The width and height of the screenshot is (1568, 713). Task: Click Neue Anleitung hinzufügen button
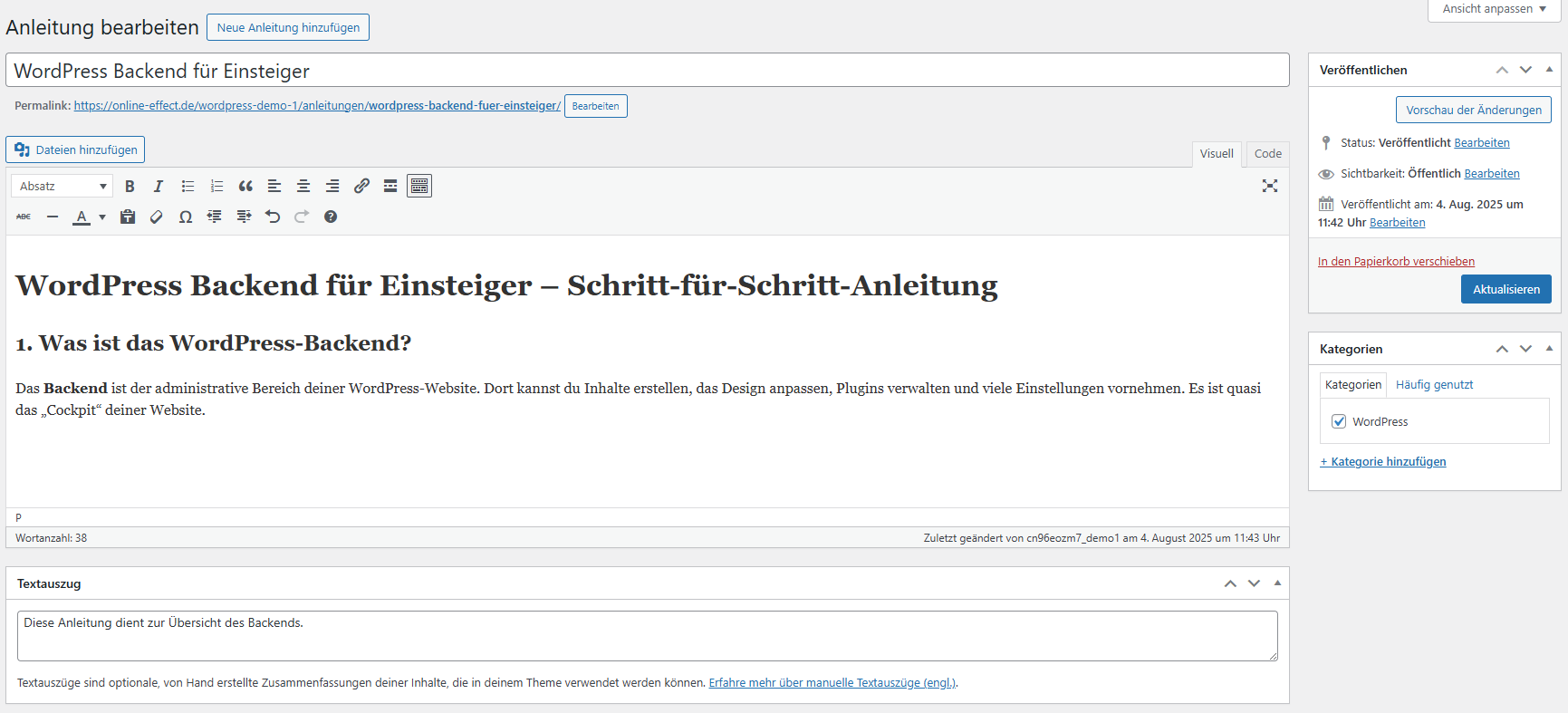click(288, 27)
